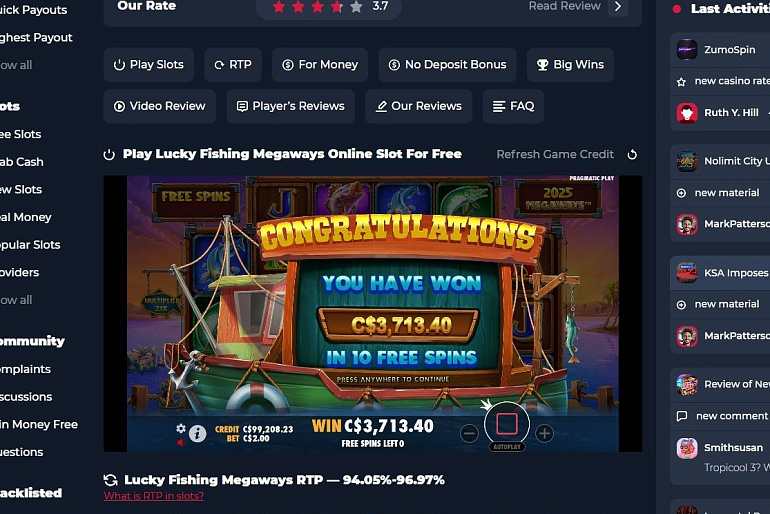Mute the slot game sound
770x514 pixels.
[x=181, y=443]
